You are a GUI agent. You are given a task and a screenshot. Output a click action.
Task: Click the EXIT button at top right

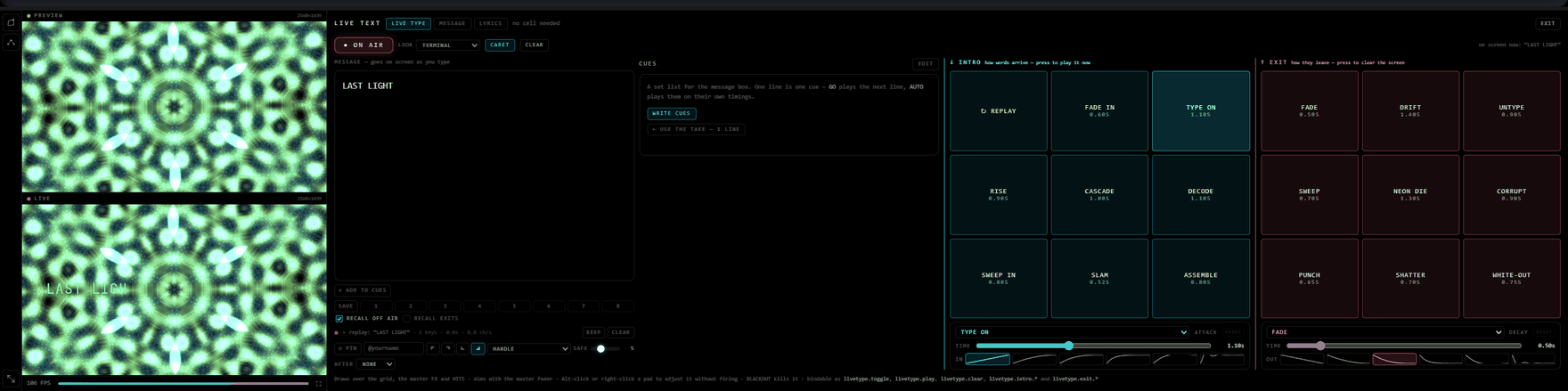point(1548,23)
